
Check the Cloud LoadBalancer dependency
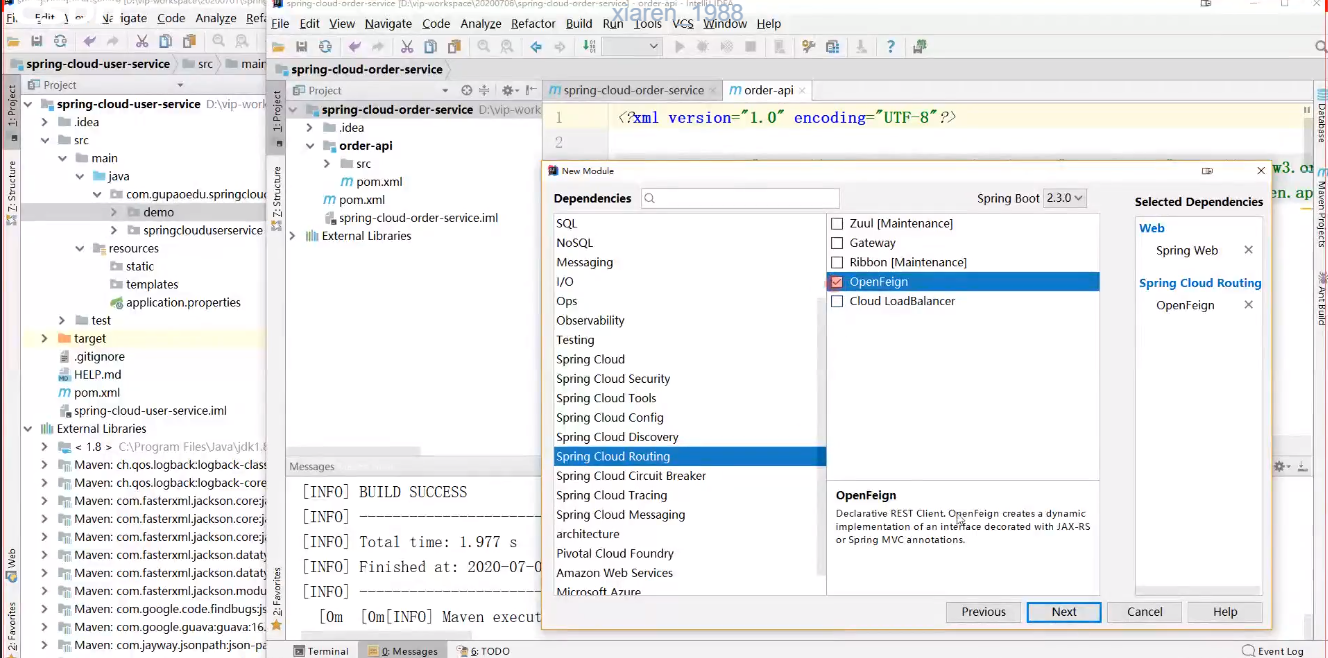coord(838,301)
